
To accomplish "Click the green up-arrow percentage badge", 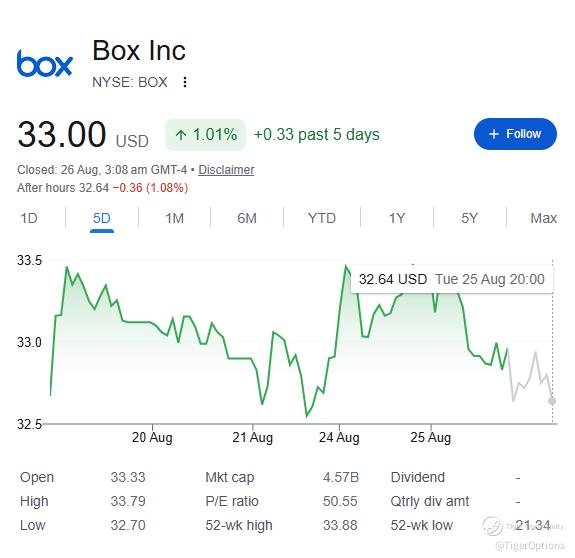I will [205, 135].
